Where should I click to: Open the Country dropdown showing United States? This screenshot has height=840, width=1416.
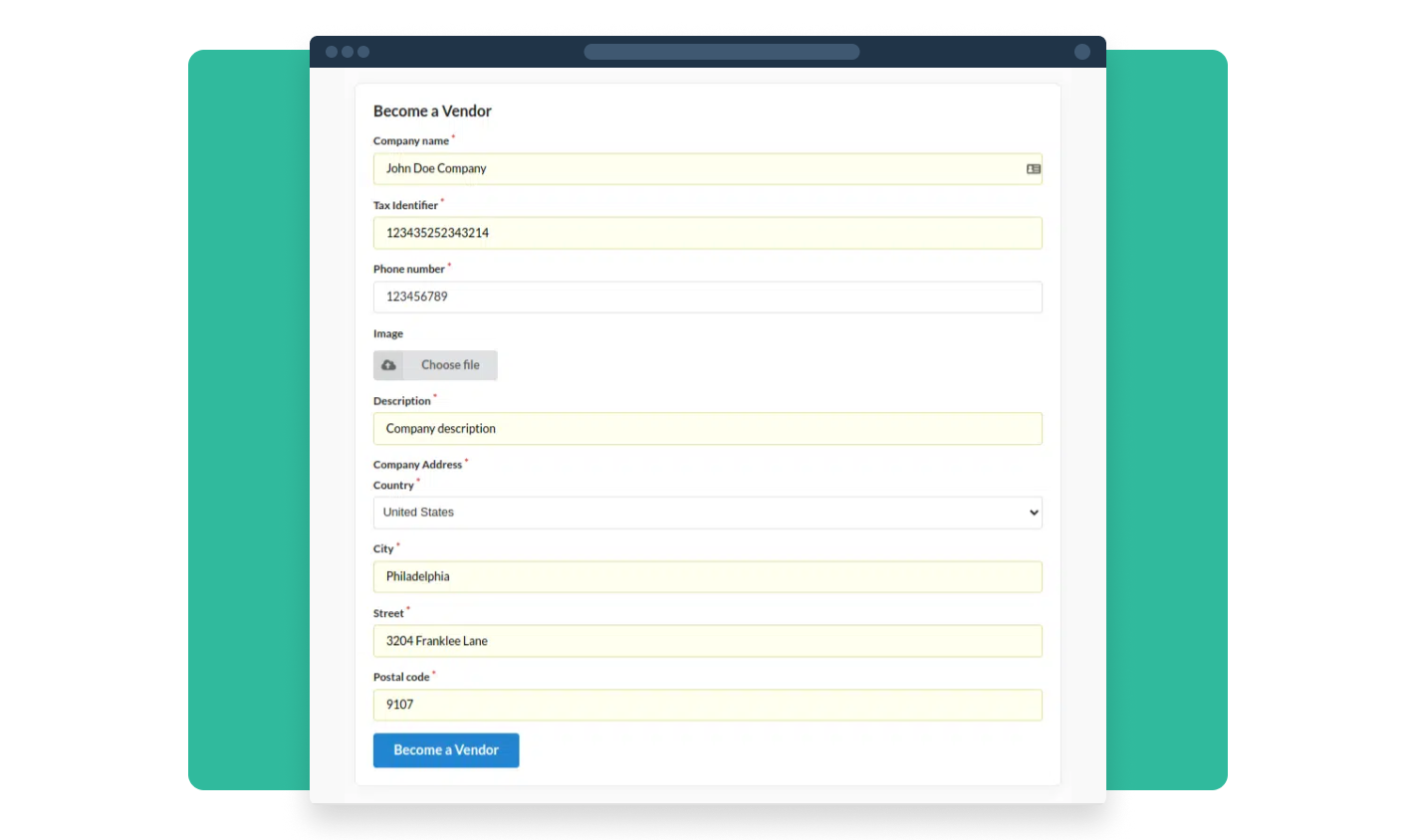coord(707,512)
